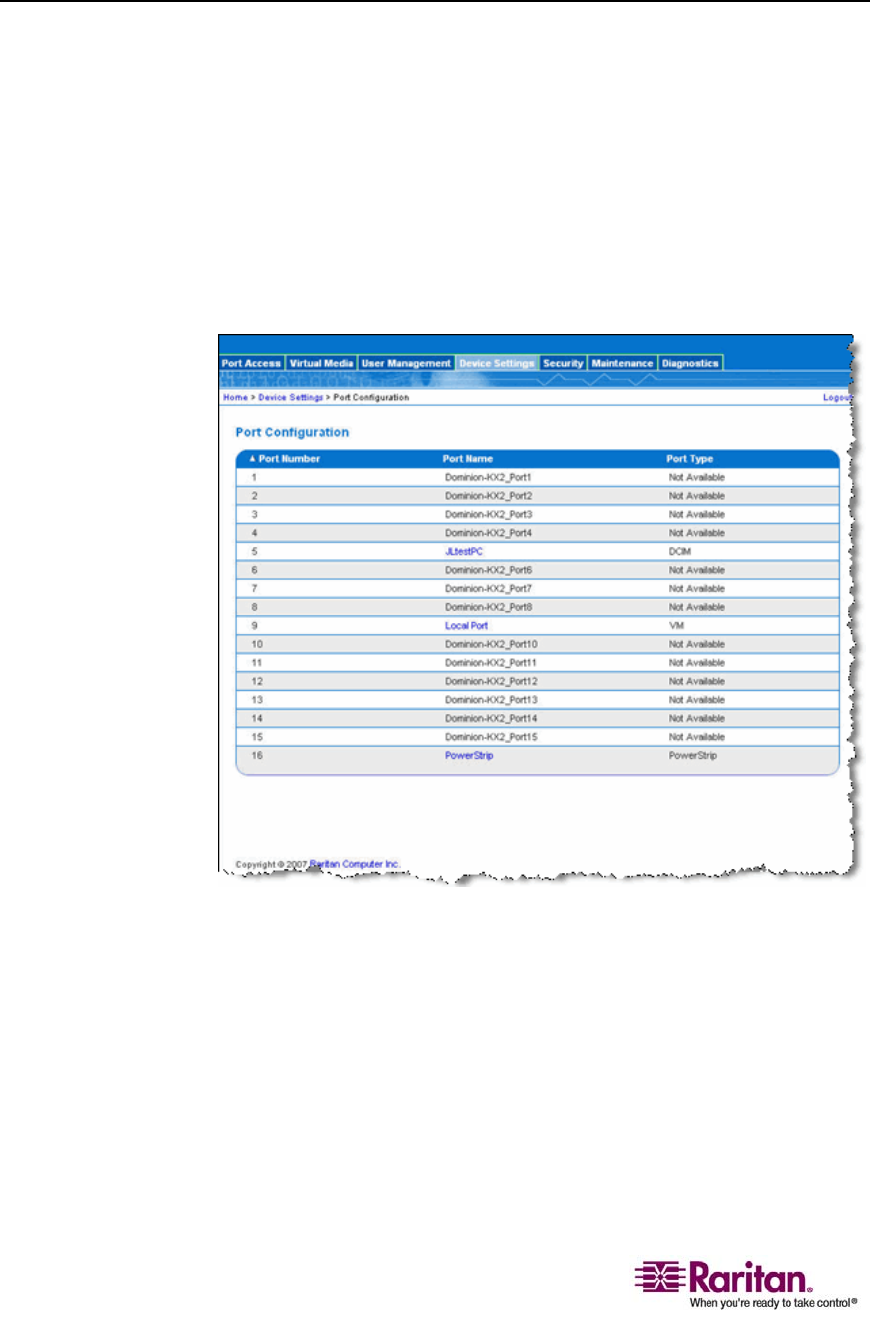
Task: Select the Dominion-KX2_Port14 name cell
Action: [491, 718]
